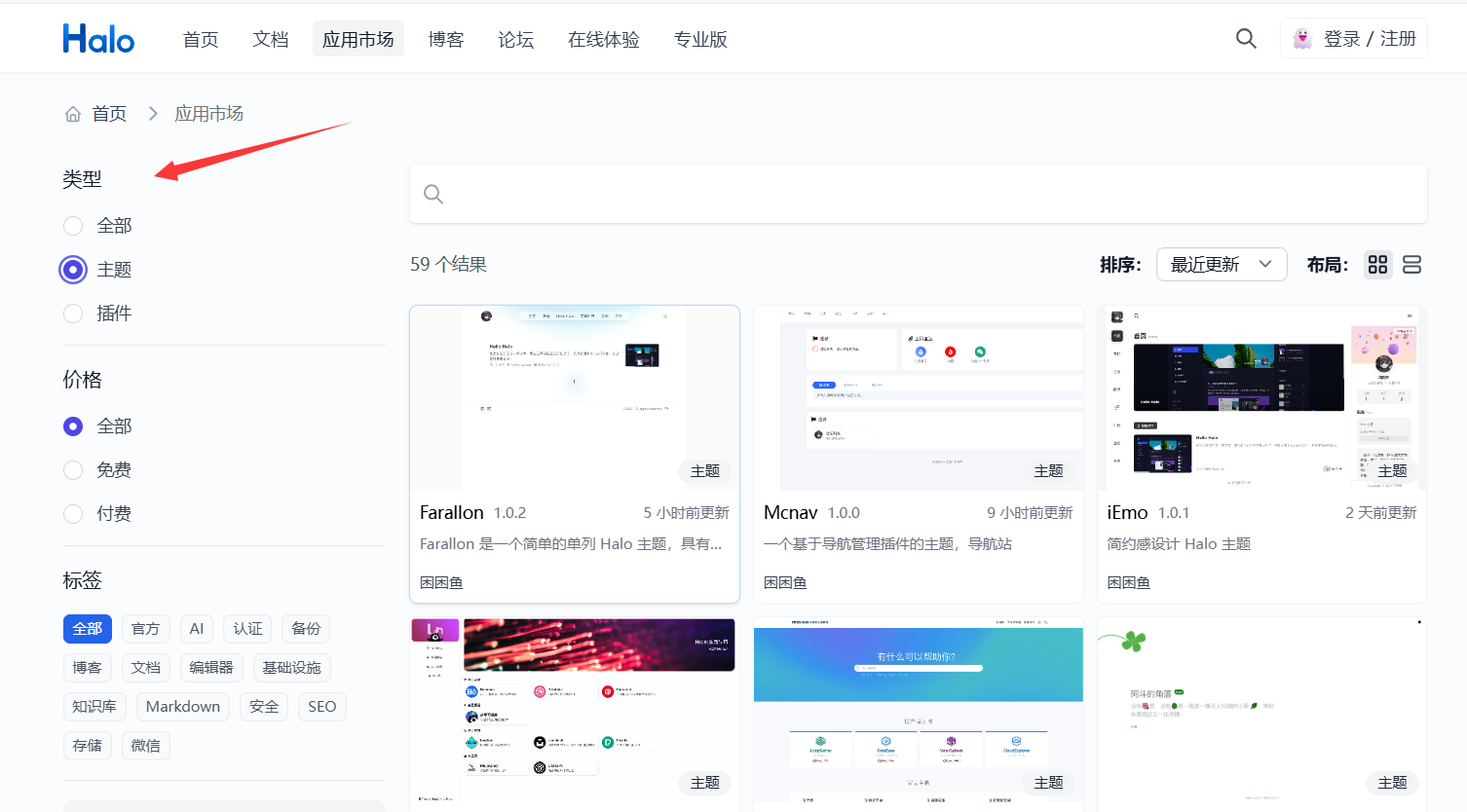Click the 一个基于导航管理插件的主题 description
1467x812 pixels.
887,544
